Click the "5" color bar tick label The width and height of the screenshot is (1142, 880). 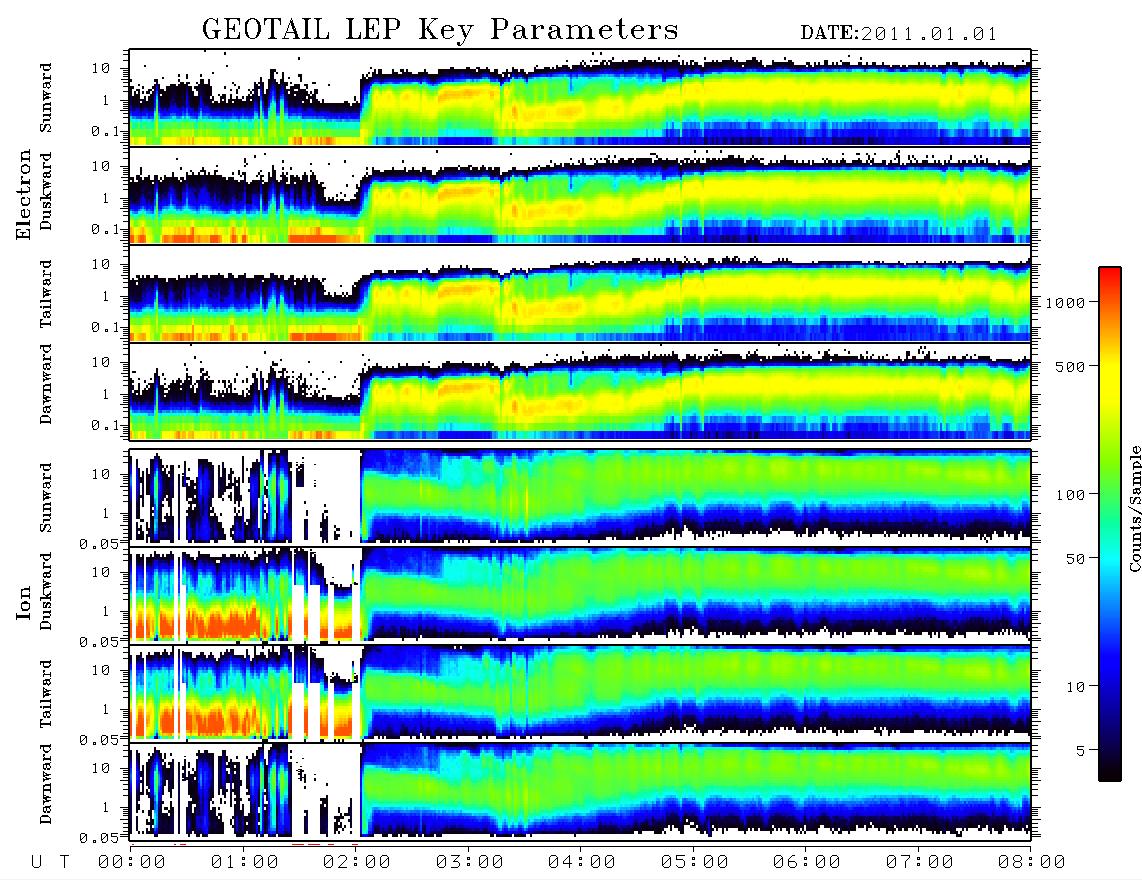pos(1080,751)
